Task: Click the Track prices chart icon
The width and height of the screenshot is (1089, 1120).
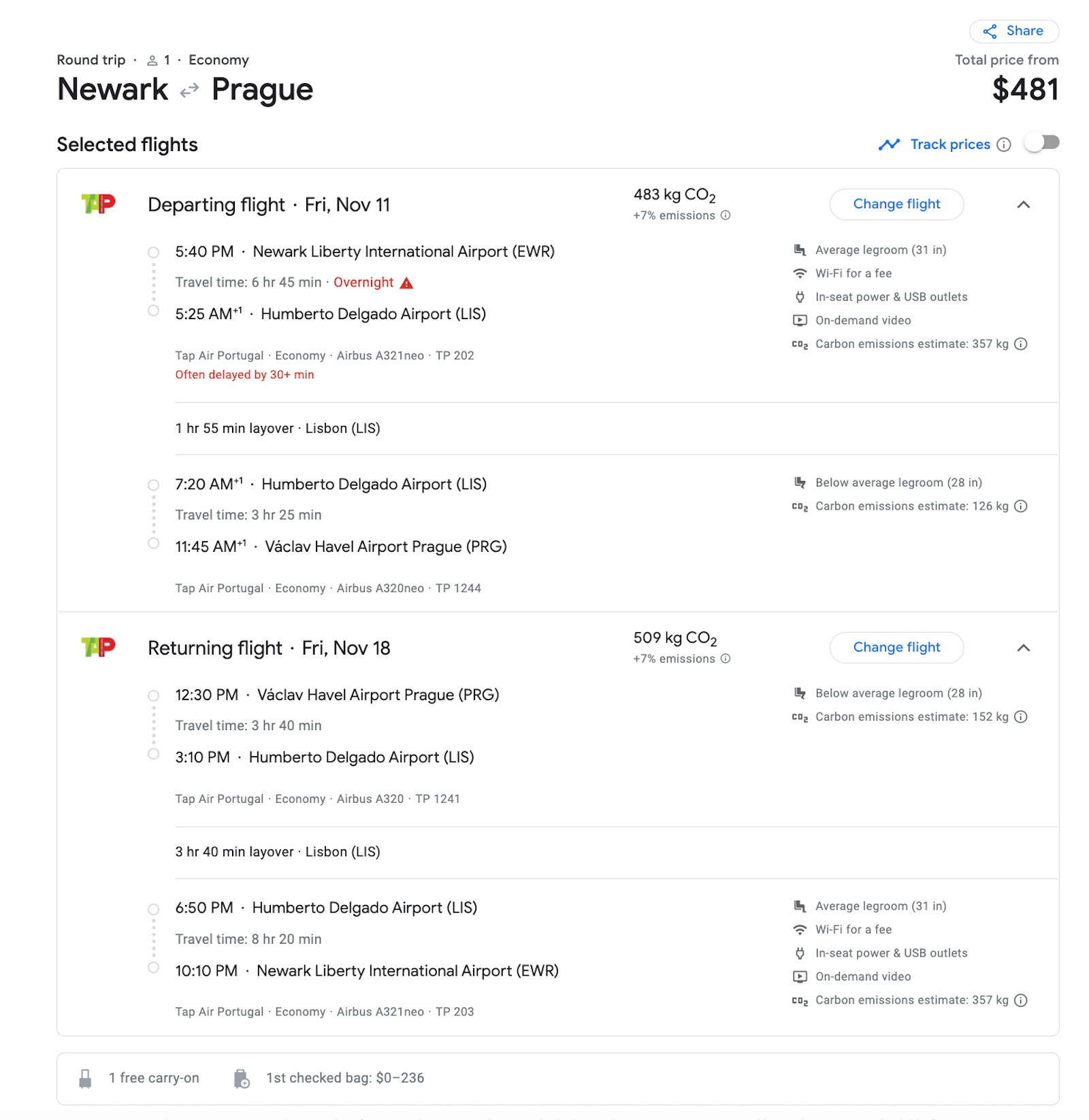Action: tap(890, 144)
